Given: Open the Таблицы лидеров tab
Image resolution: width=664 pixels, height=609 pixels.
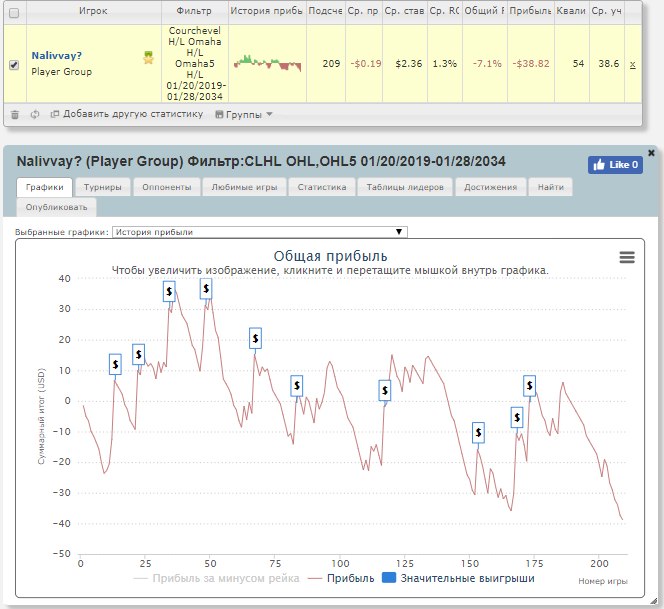Looking at the screenshot, I should [x=405, y=187].
